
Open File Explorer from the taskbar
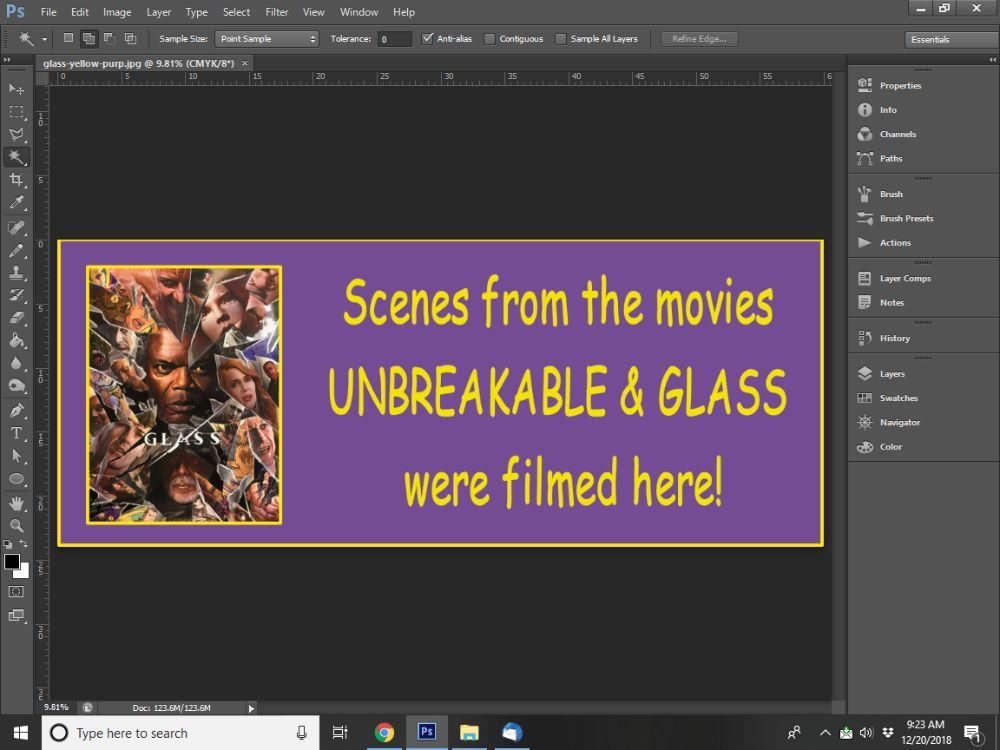[469, 732]
